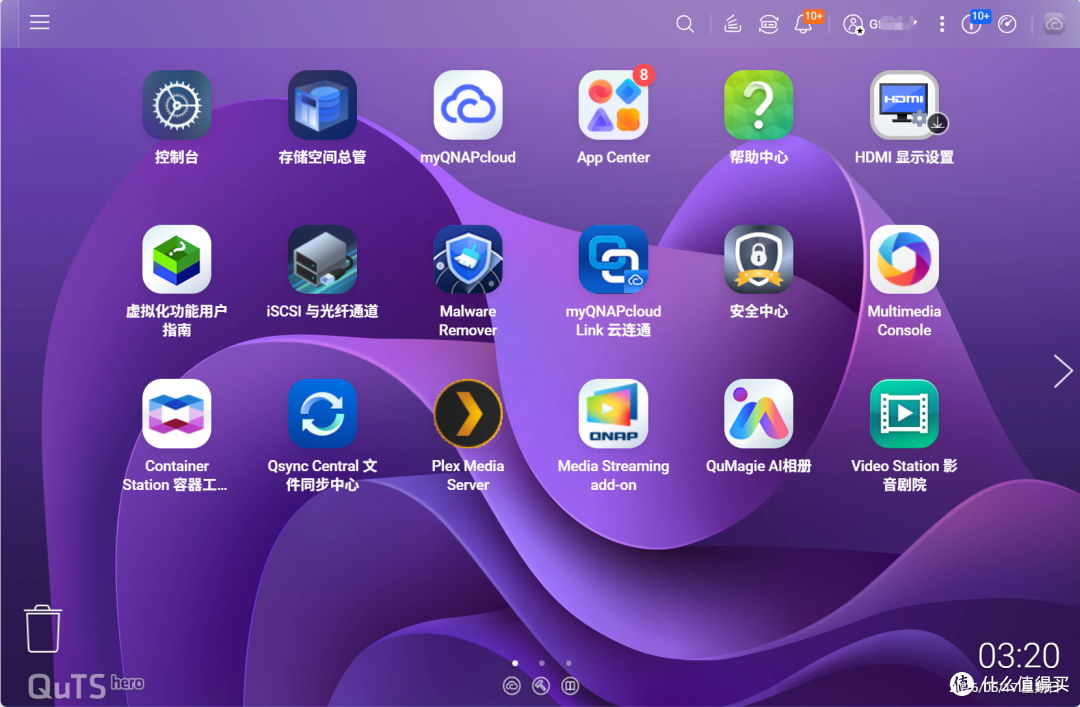Viewport: 1080px width, 707px height.
Task: Open the recycle bin
Action: (x=43, y=628)
